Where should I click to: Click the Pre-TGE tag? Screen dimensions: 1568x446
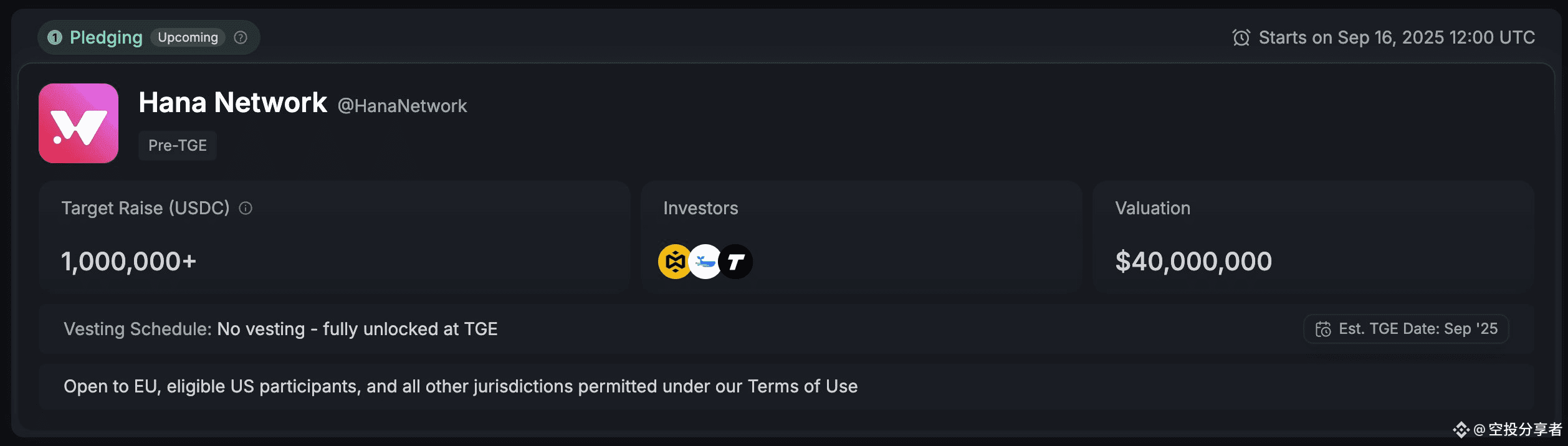coord(178,145)
